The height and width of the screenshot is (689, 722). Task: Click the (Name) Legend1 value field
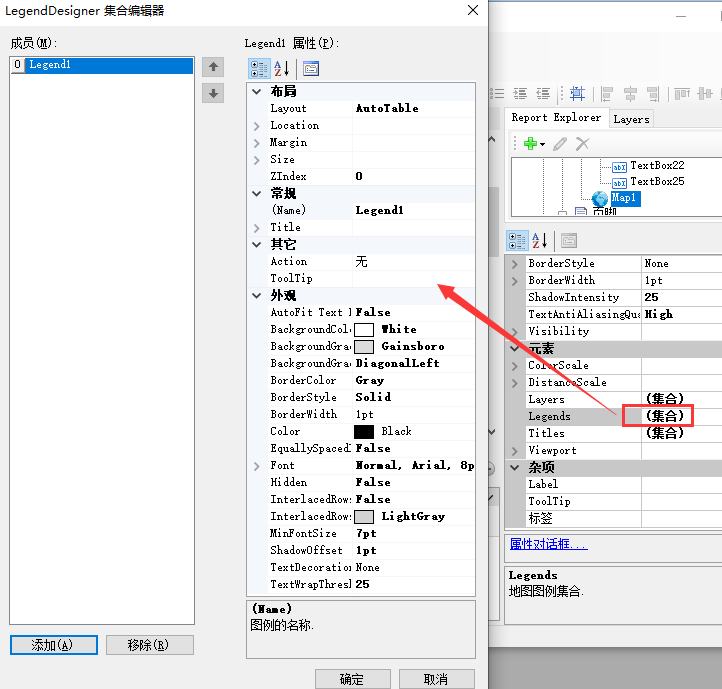click(x=413, y=210)
